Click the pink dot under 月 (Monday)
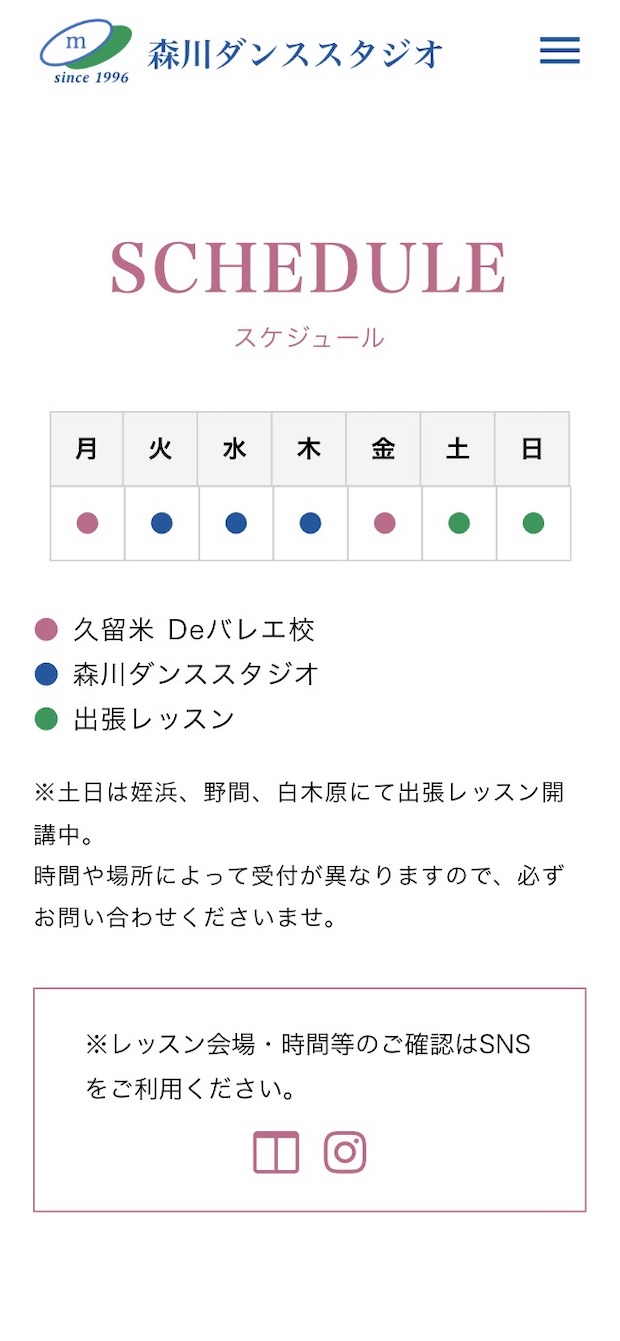 (86, 522)
